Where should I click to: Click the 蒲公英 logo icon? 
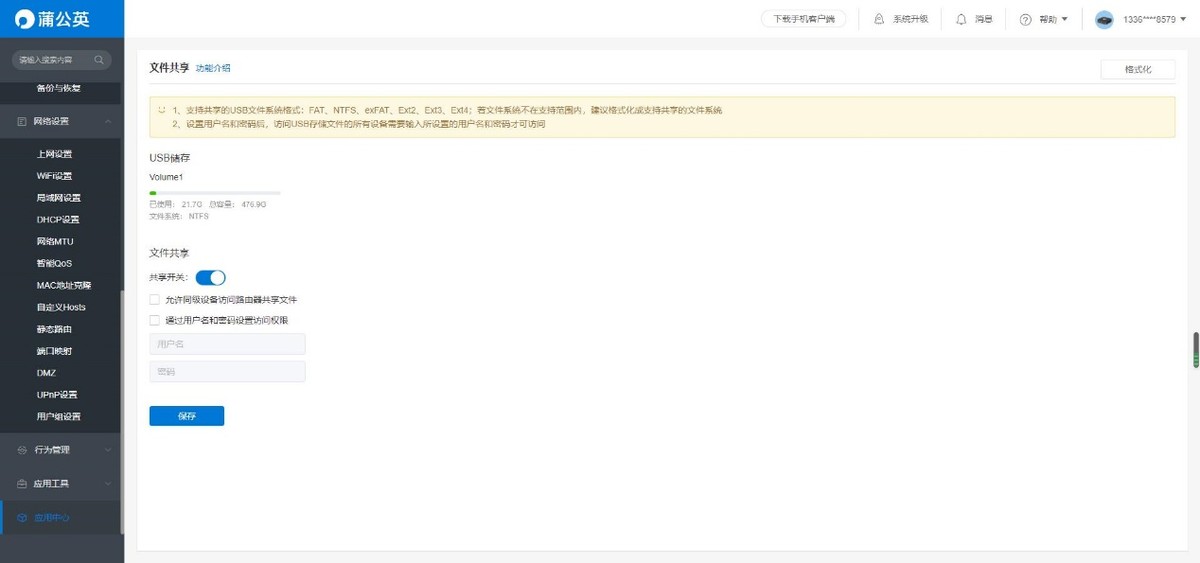pyautogui.click(x=23, y=19)
